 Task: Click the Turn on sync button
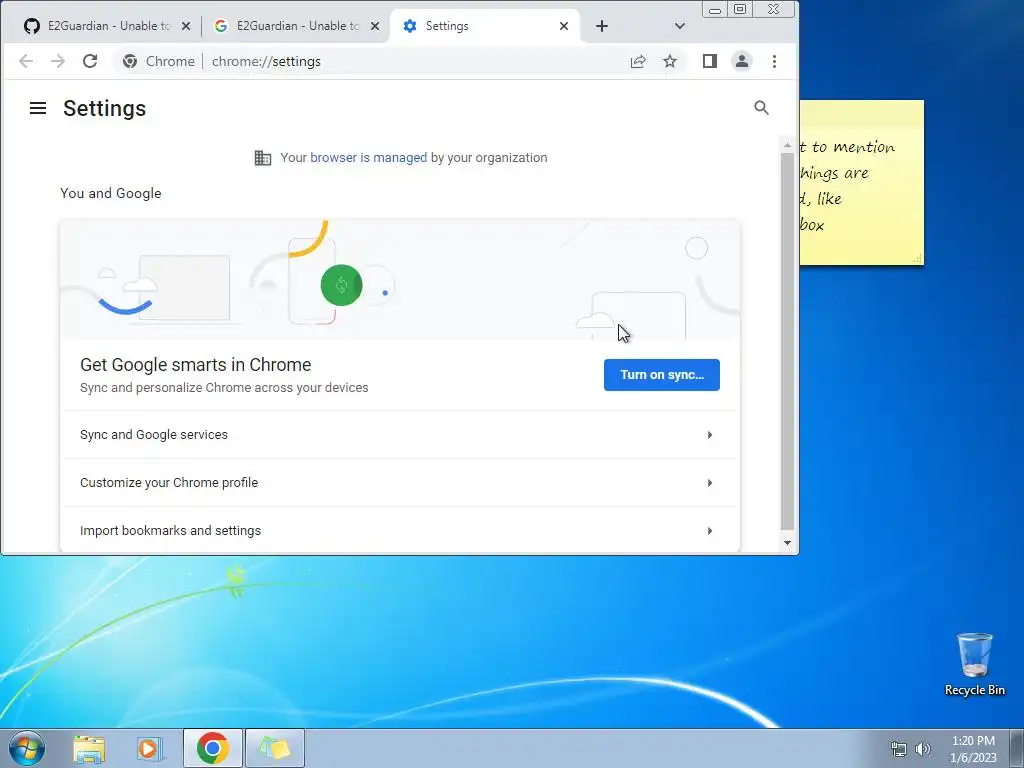point(662,375)
